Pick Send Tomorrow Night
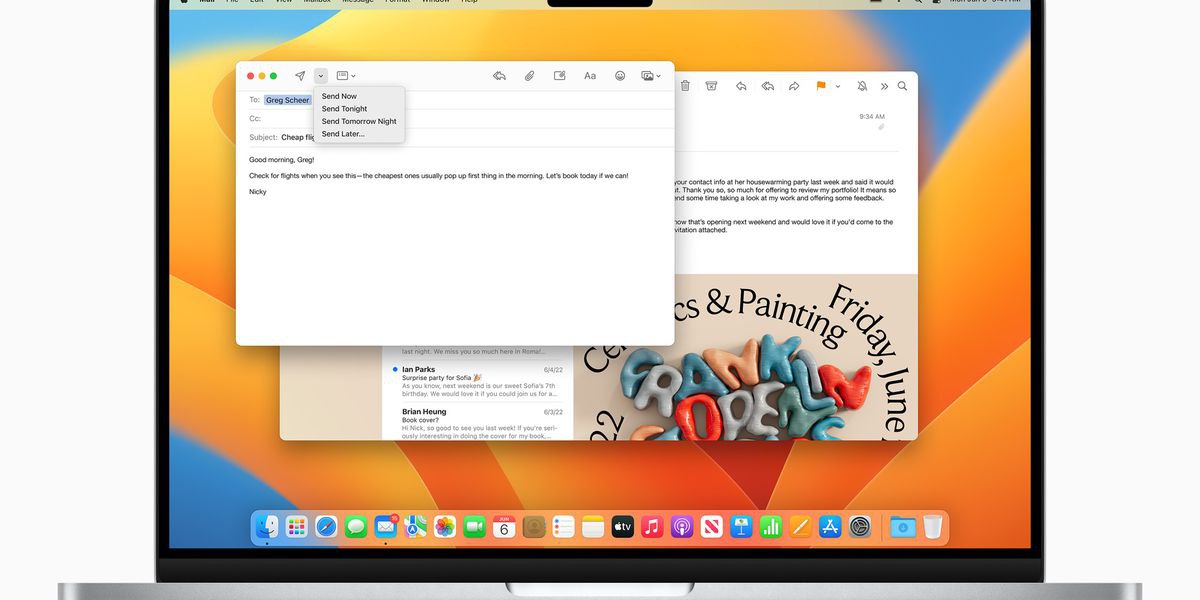 [359, 121]
